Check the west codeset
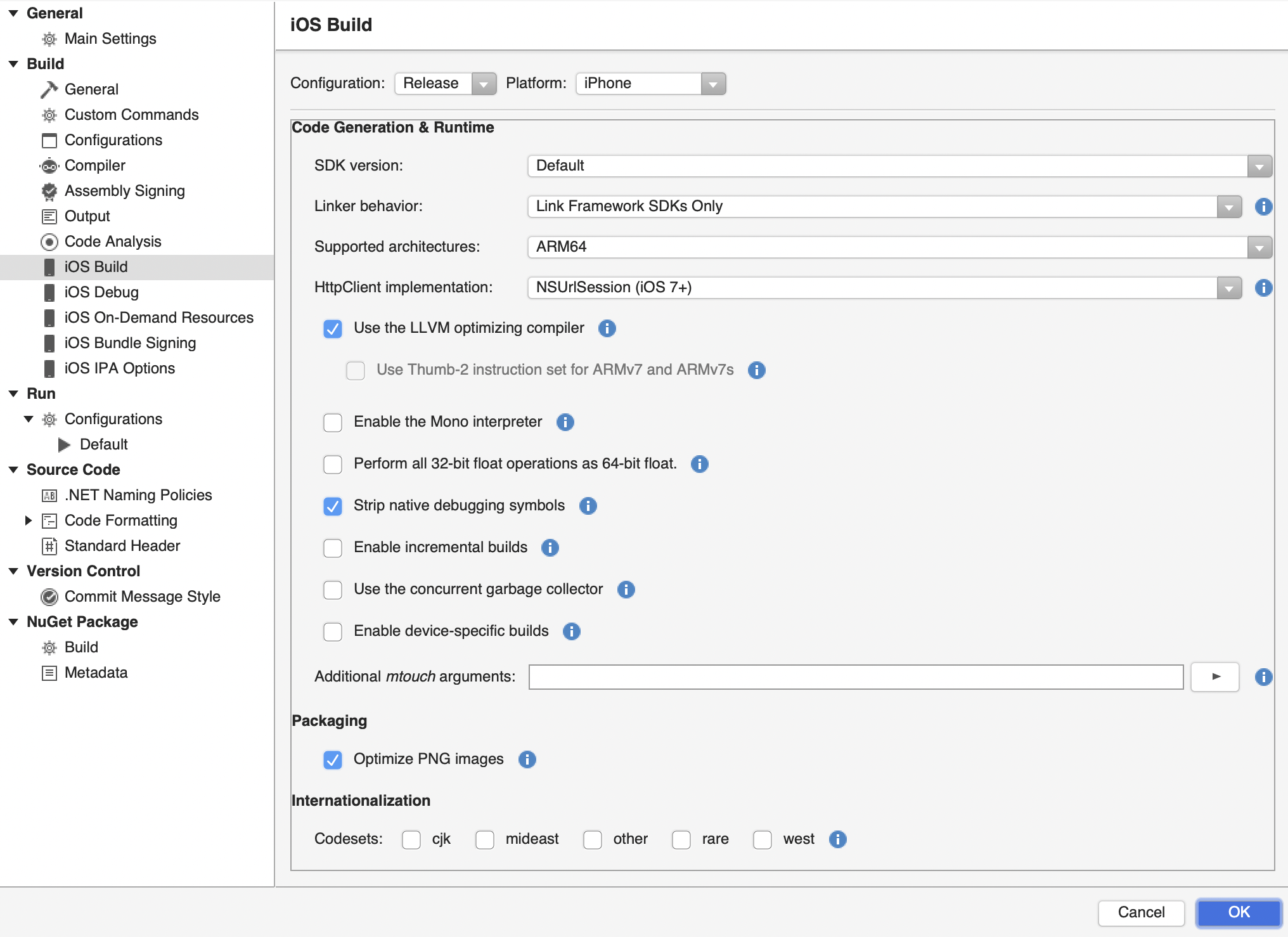 pyautogui.click(x=763, y=839)
